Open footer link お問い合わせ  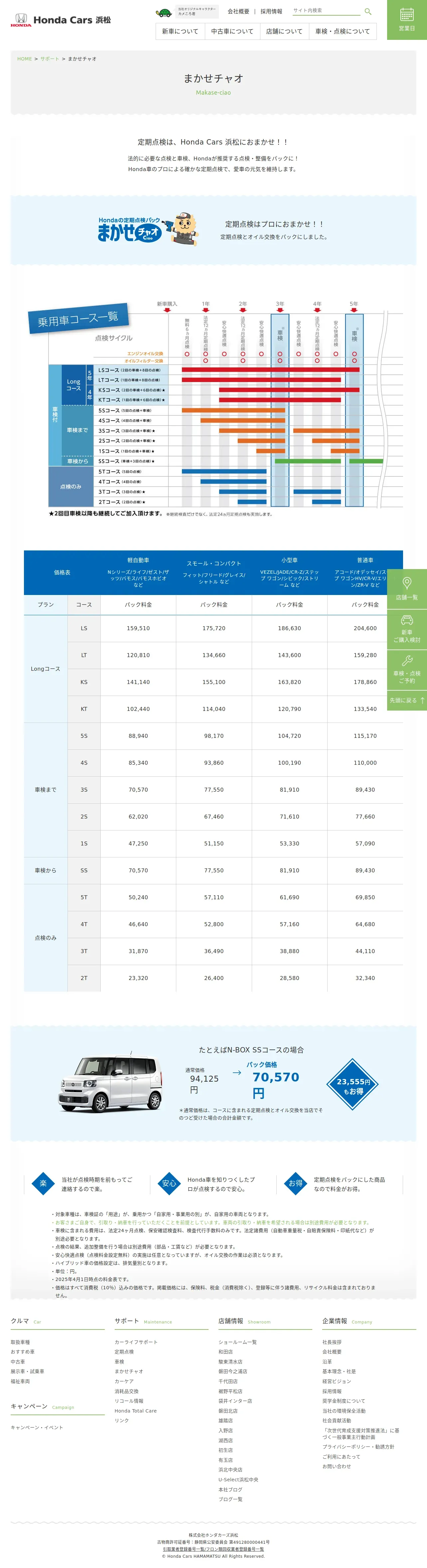coord(337,1466)
